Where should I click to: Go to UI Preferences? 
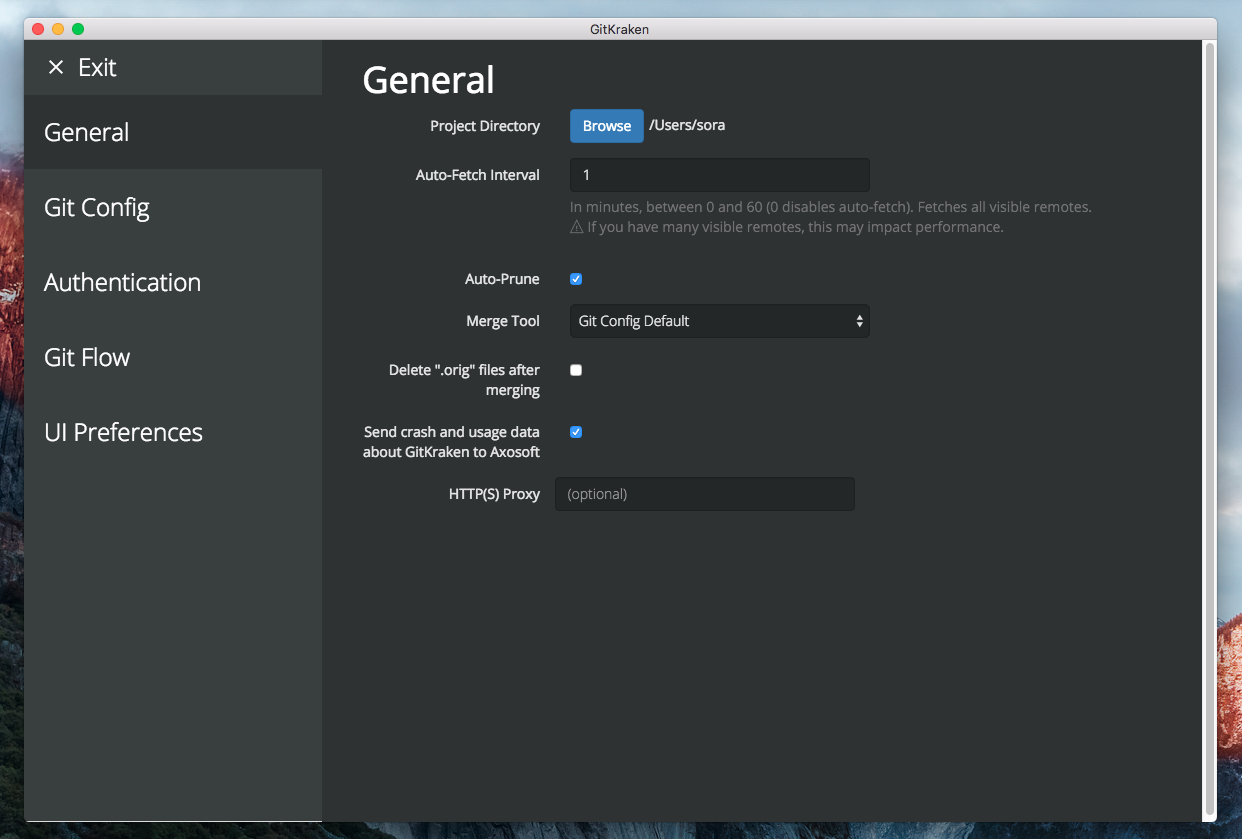(123, 432)
